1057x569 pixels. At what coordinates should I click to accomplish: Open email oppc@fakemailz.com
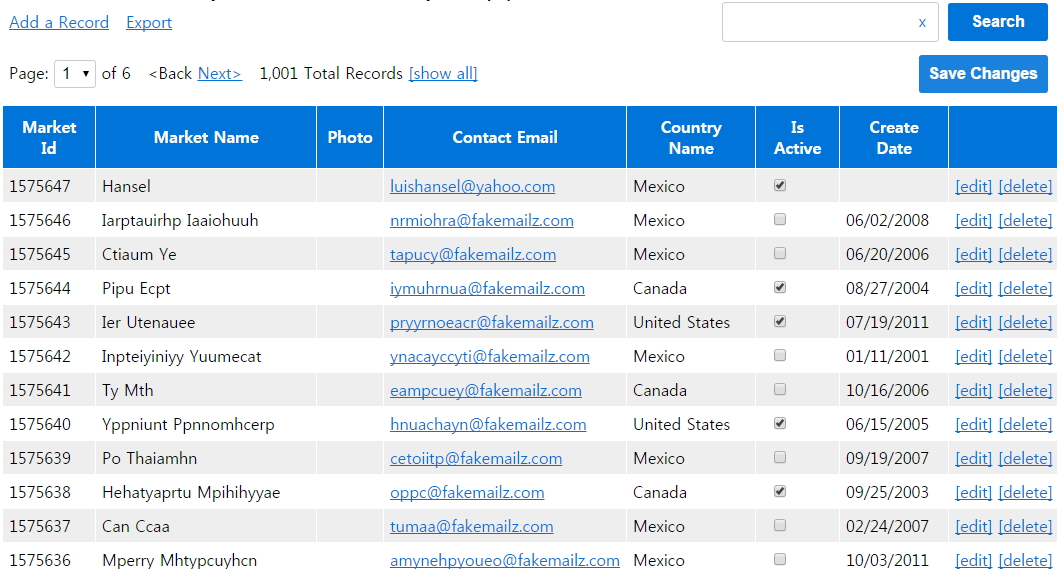click(467, 493)
